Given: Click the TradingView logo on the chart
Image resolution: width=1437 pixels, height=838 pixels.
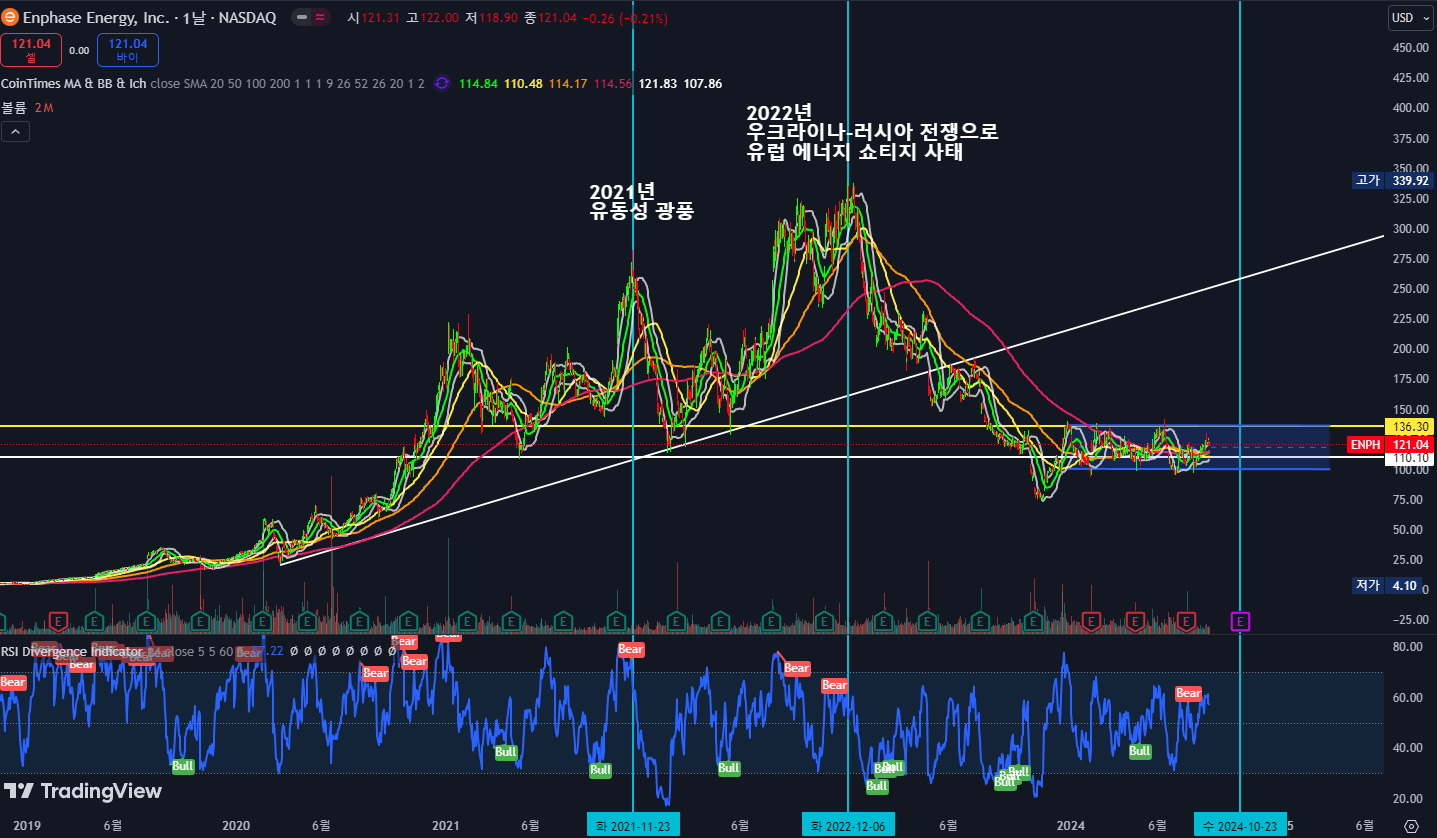Looking at the screenshot, I should 82,791.
